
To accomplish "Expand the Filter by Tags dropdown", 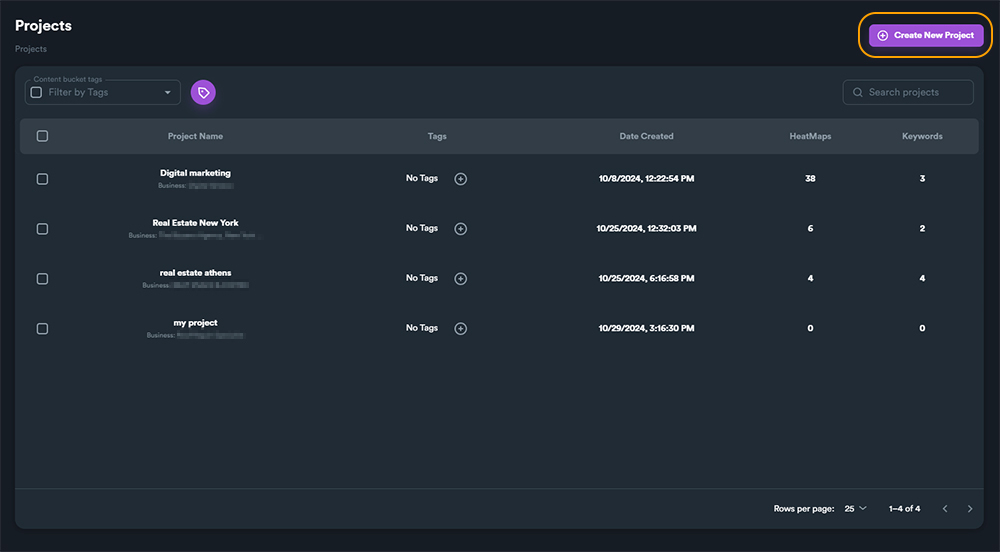I will [x=167, y=93].
